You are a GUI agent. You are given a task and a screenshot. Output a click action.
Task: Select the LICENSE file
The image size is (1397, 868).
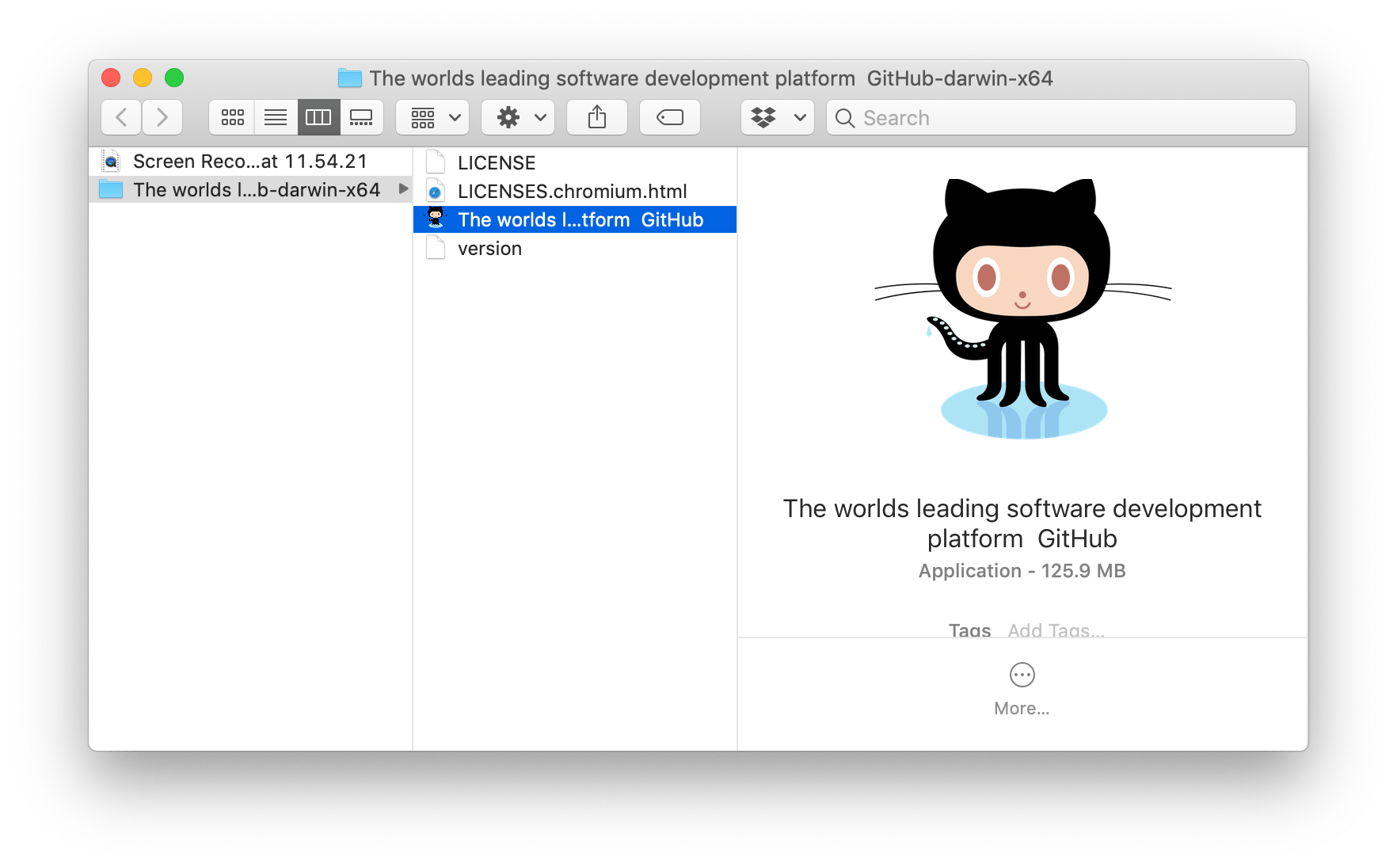tap(496, 162)
